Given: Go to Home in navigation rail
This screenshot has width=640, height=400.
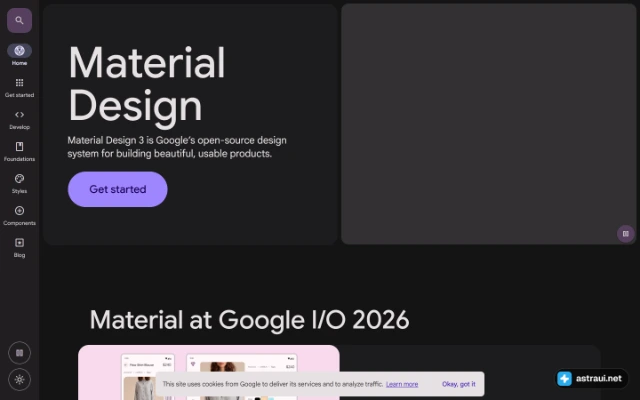Looking at the screenshot, I should click(19, 55).
